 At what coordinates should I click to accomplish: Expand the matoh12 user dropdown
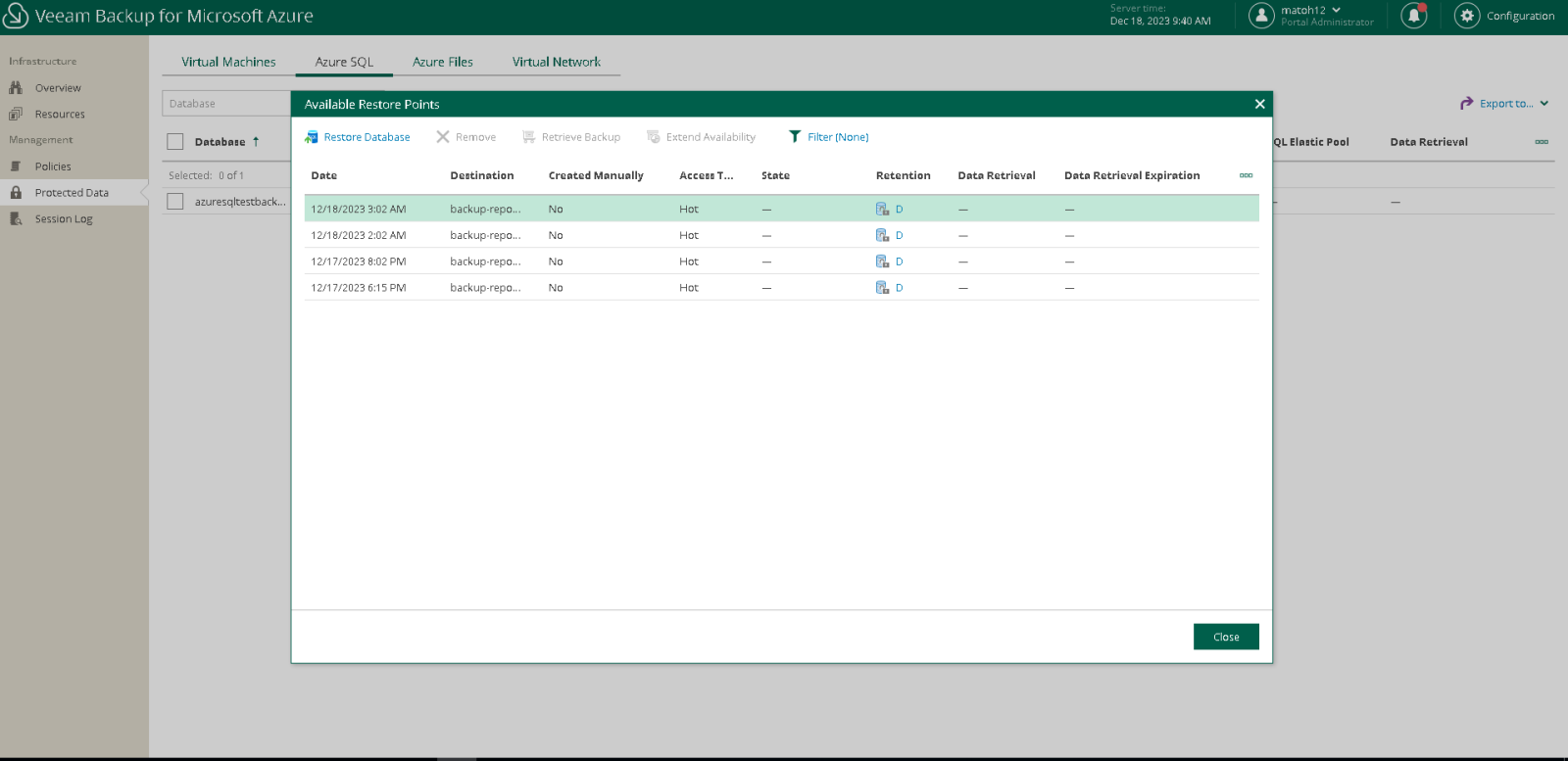1336,10
